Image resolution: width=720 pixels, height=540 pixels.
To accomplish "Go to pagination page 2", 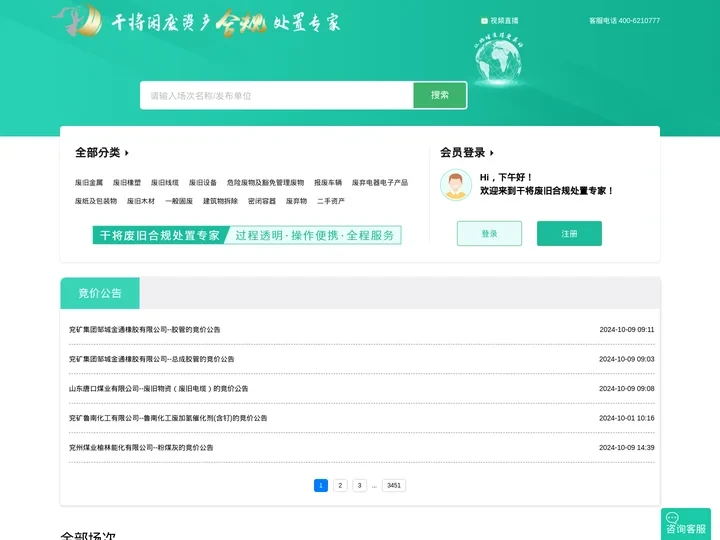I will point(340,485).
